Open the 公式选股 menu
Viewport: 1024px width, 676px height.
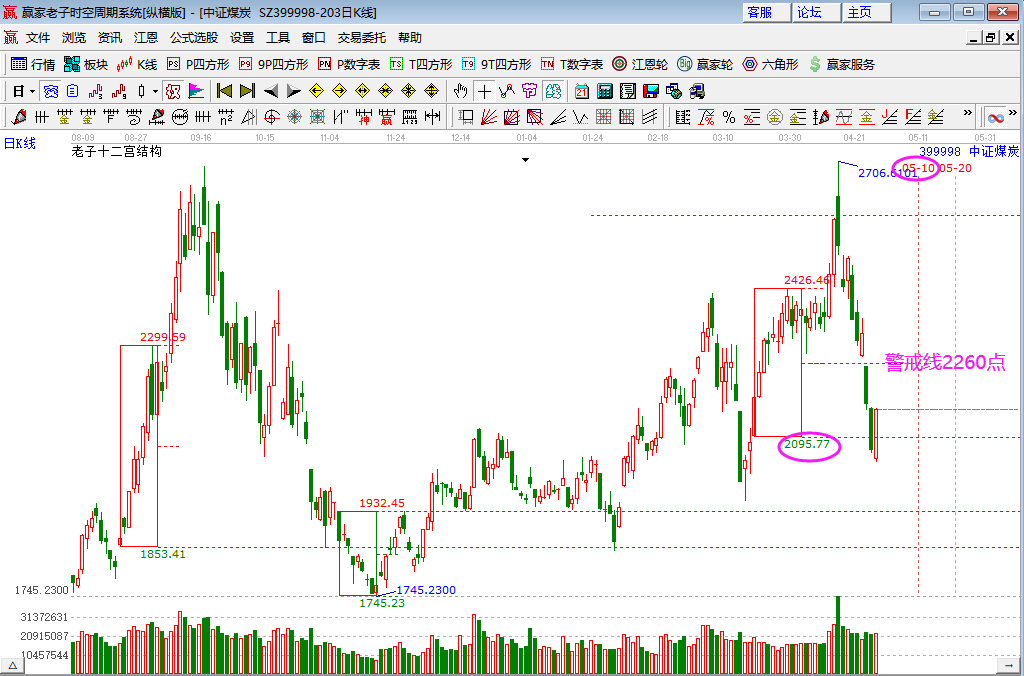[194, 38]
